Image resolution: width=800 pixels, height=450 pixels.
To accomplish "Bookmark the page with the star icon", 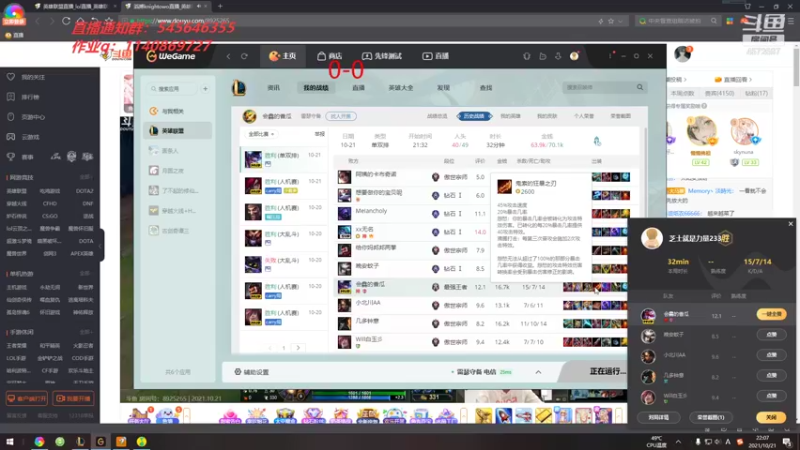I will pyautogui.click(x=611, y=21).
